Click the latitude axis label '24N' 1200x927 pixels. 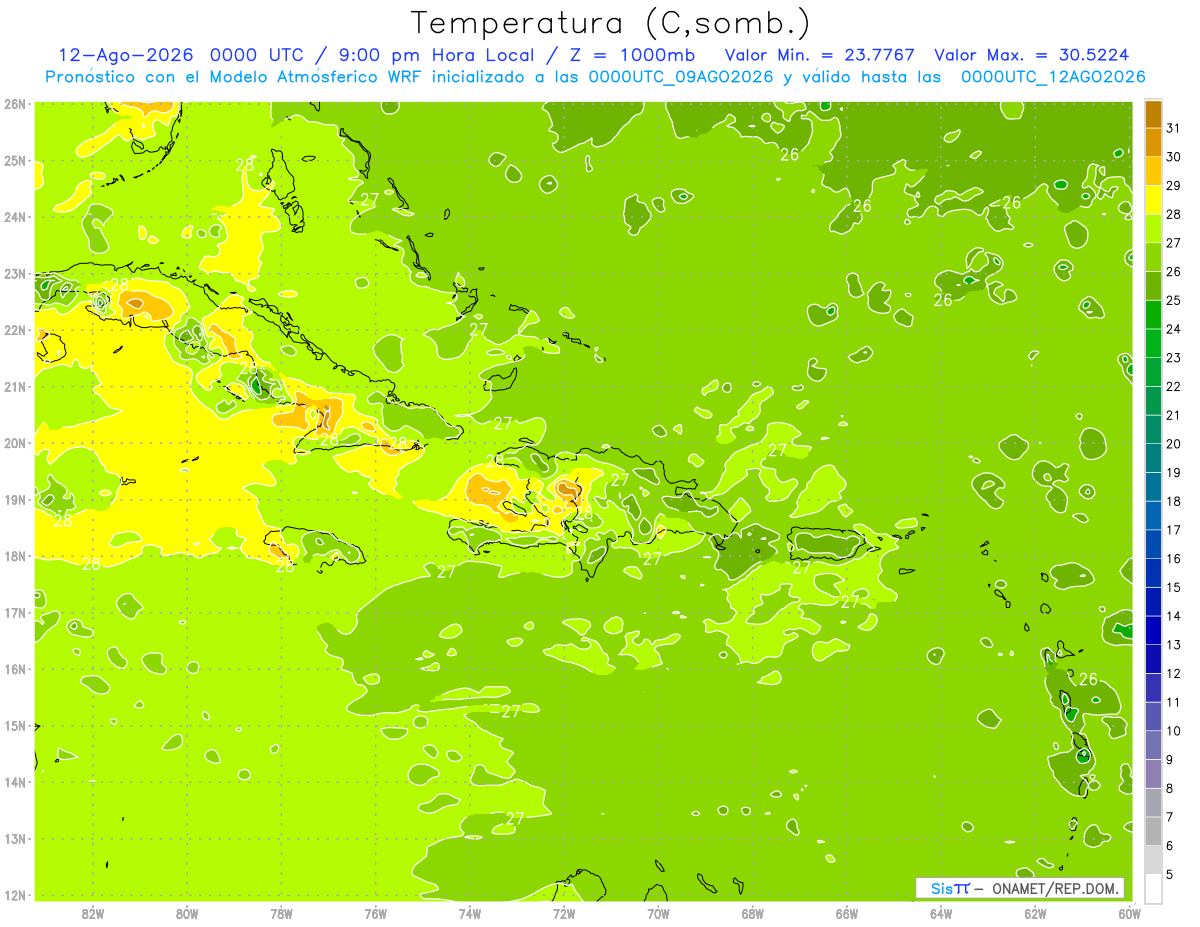[14, 217]
